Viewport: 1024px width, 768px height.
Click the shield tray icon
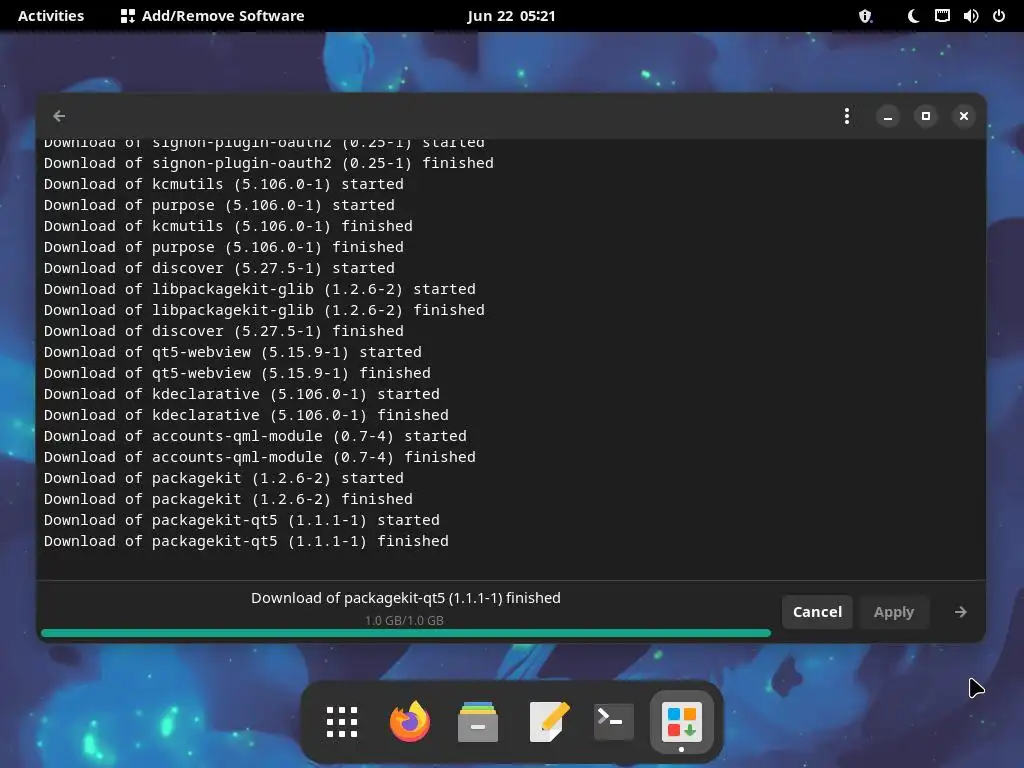point(865,16)
